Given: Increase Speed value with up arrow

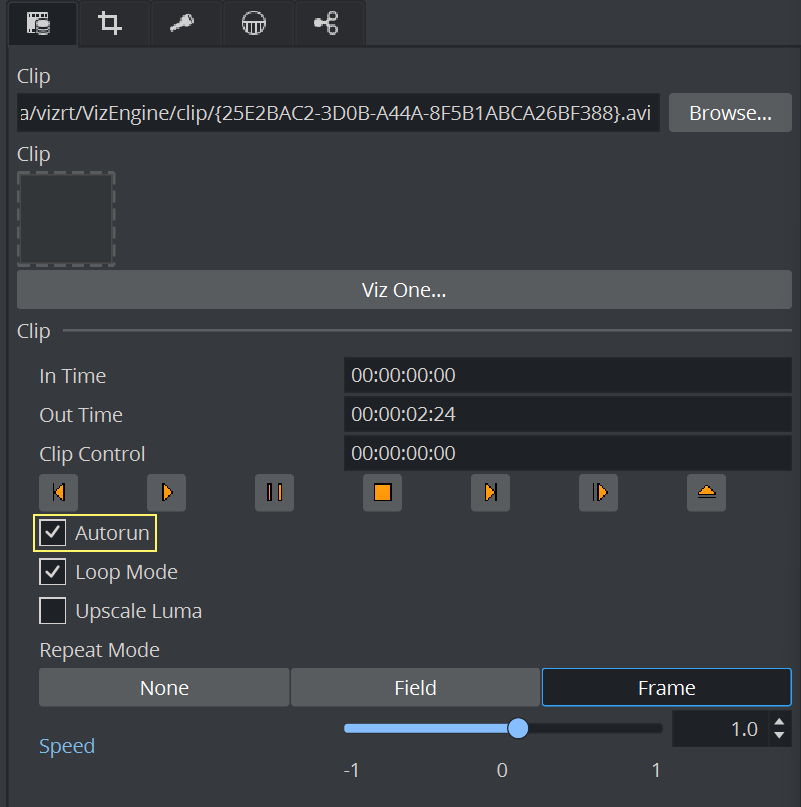Looking at the screenshot, I should point(780,721).
